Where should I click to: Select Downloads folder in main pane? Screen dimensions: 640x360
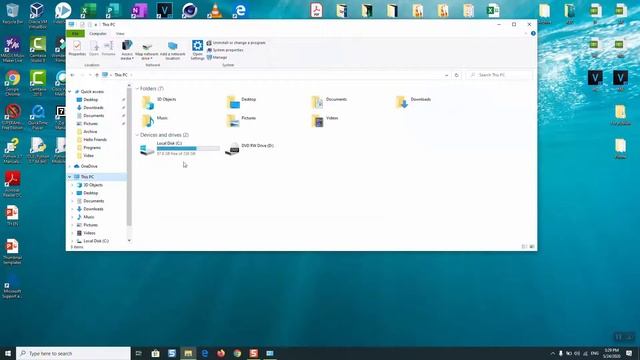point(413,102)
